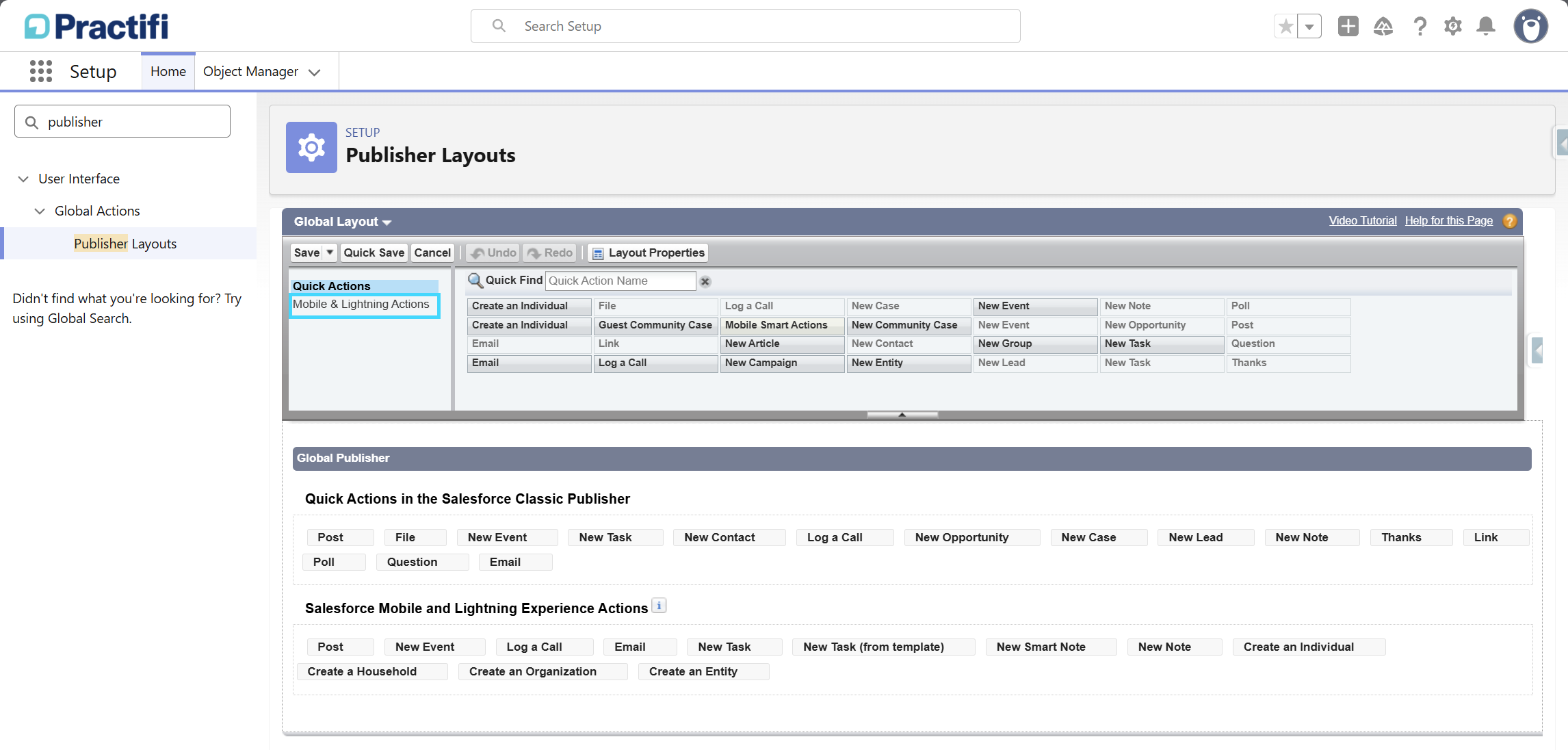
Task: Select Mobile Smart Actions in the palette
Action: click(782, 325)
